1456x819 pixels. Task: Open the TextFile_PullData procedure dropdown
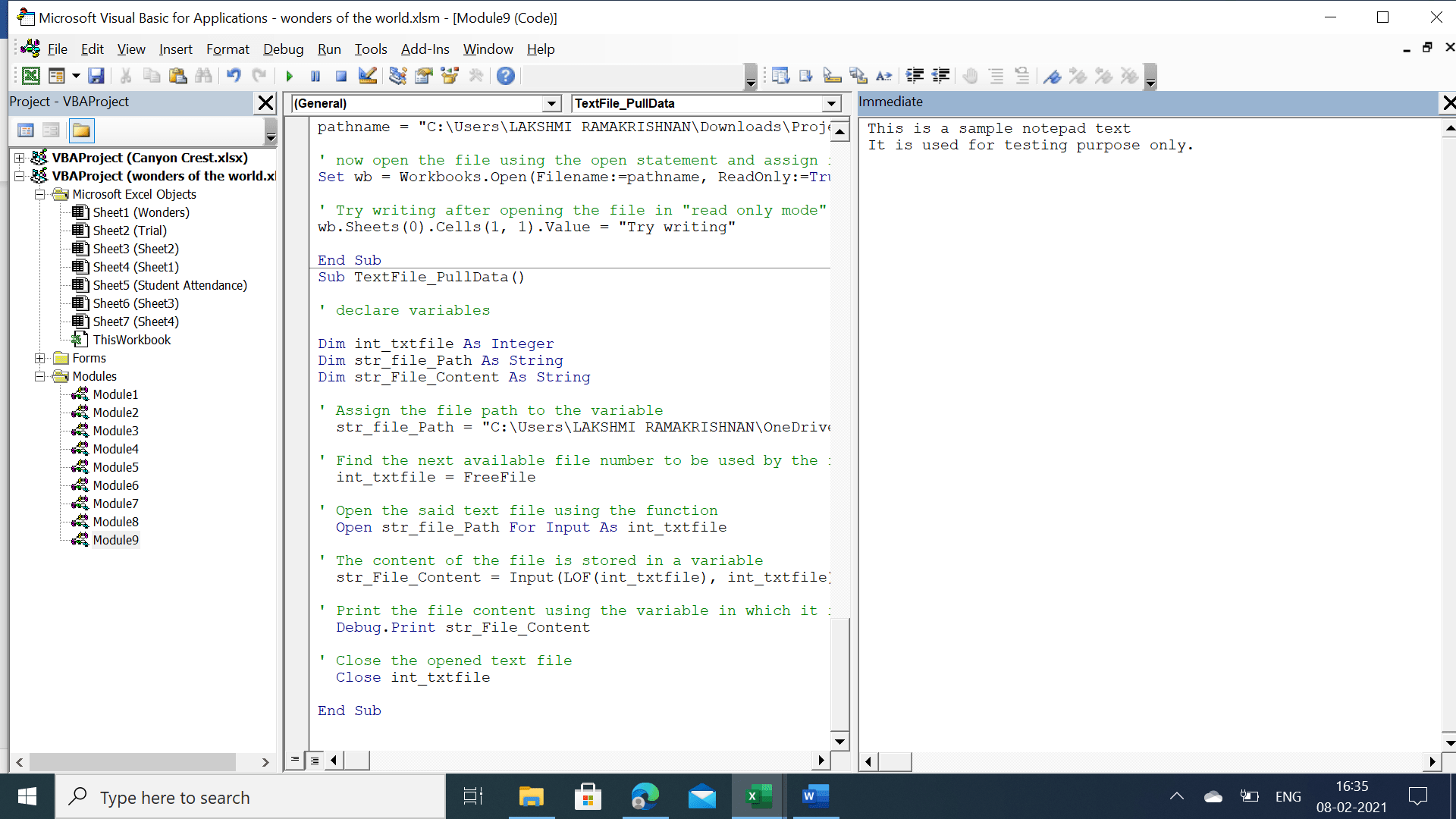coord(832,103)
